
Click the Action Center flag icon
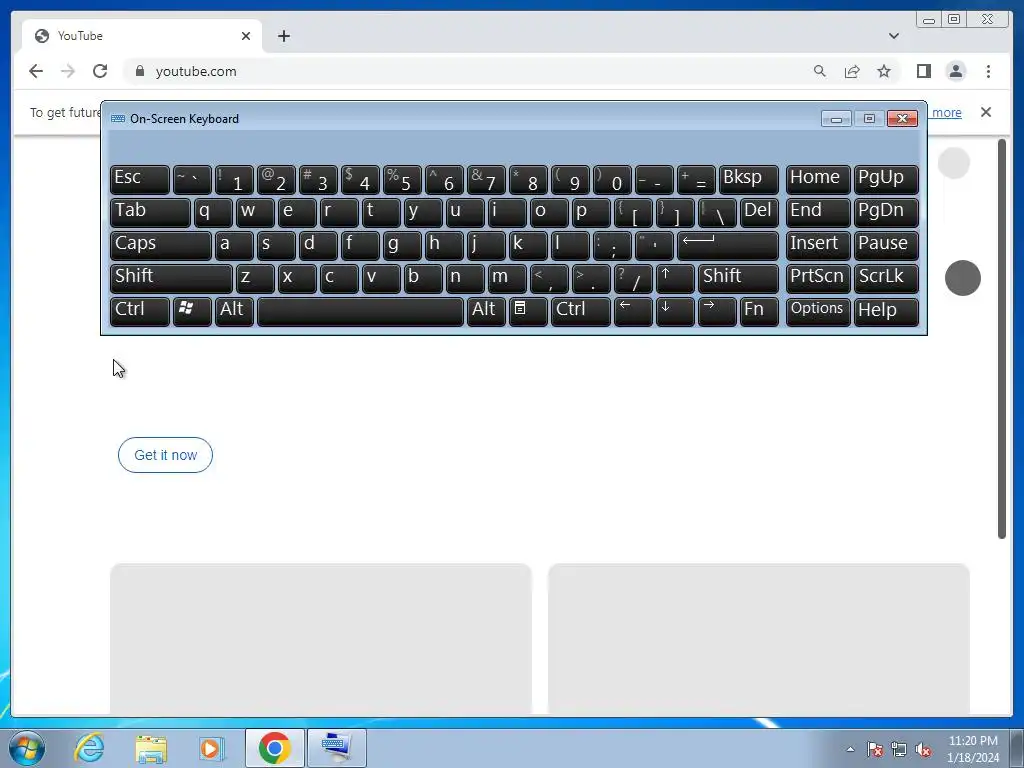point(874,749)
